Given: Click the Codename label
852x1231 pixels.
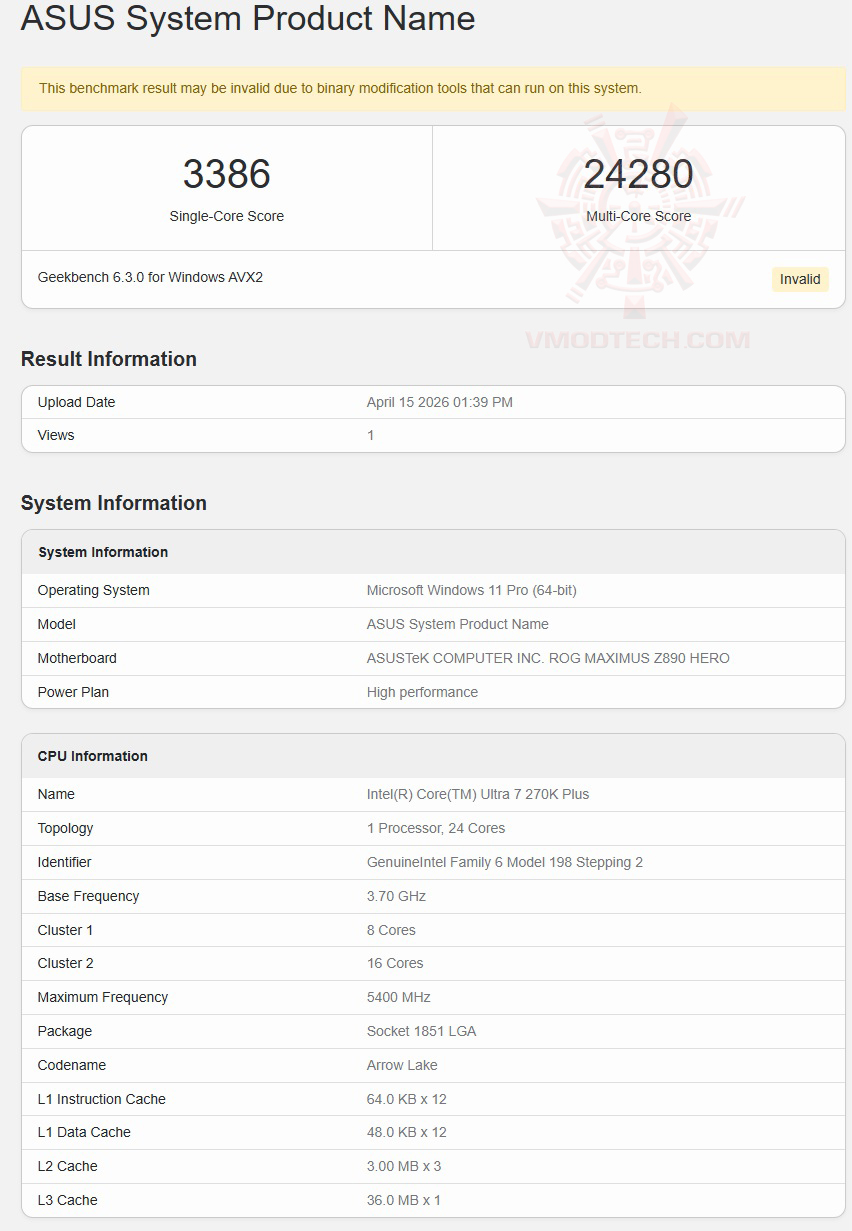Looking at the screenshot, I should coord(72,1065).
